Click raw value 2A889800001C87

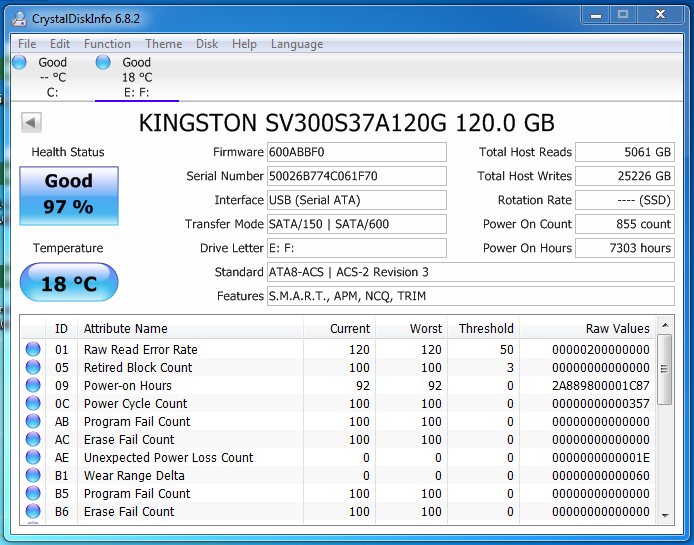point(601,386)
